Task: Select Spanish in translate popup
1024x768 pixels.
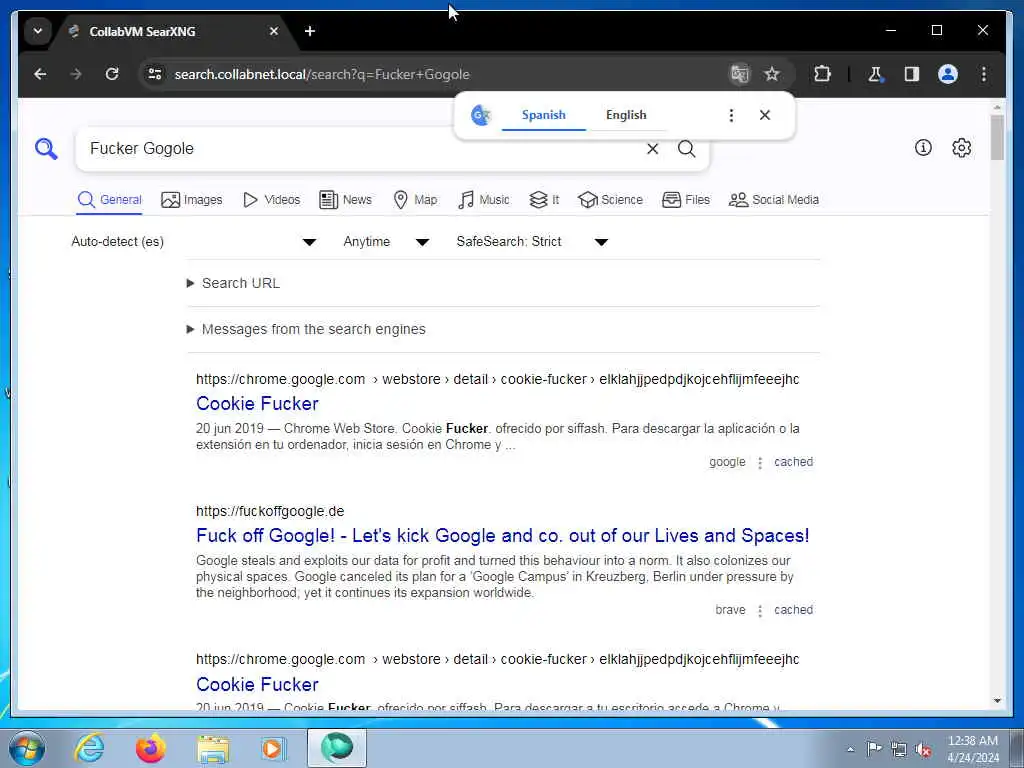Action: pyautogui.click(x=543, y=115)
